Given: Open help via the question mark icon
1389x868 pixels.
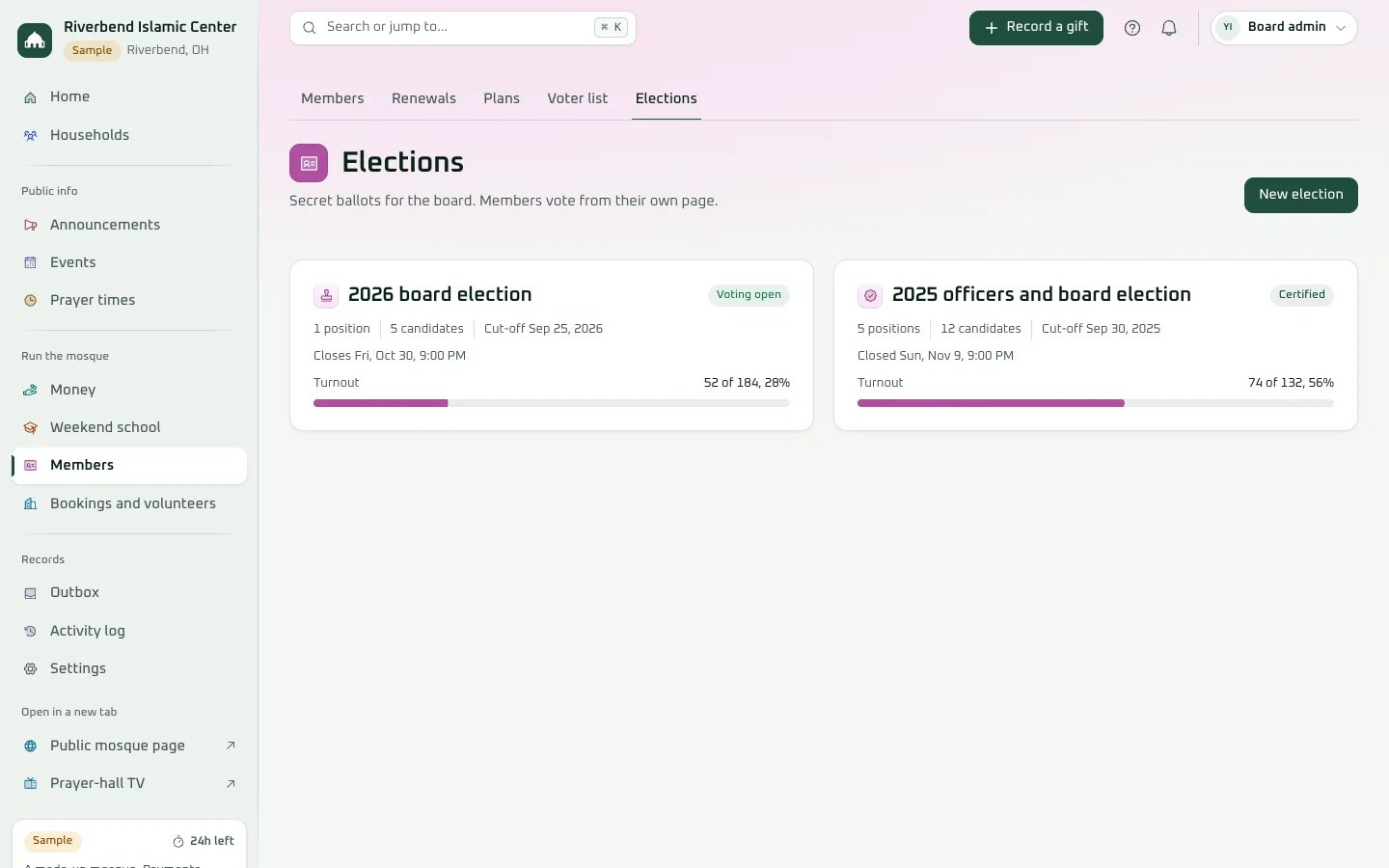Looking at the screenshot, I should point(1132,28).
